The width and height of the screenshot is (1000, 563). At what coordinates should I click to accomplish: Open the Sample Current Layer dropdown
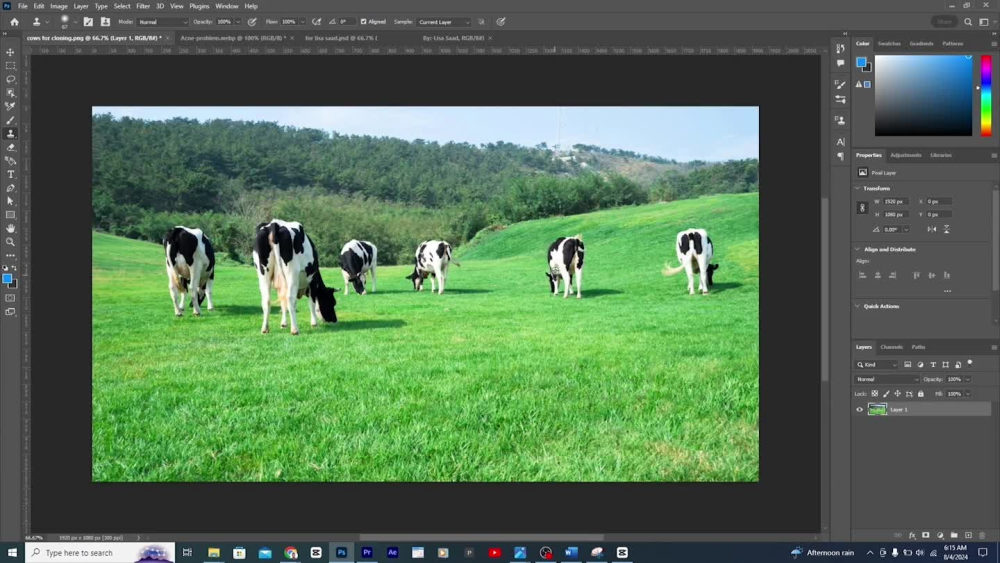(444, 22)
